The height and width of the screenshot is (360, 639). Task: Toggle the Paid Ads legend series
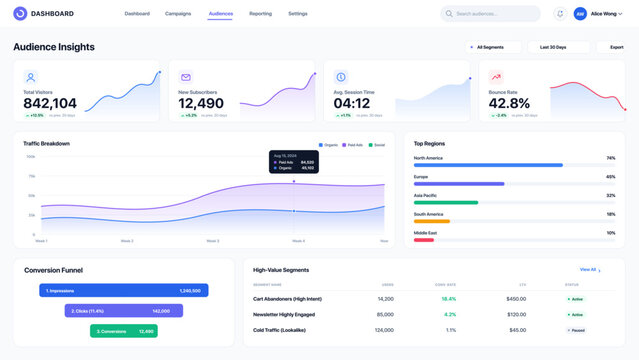tap(353, 145)
